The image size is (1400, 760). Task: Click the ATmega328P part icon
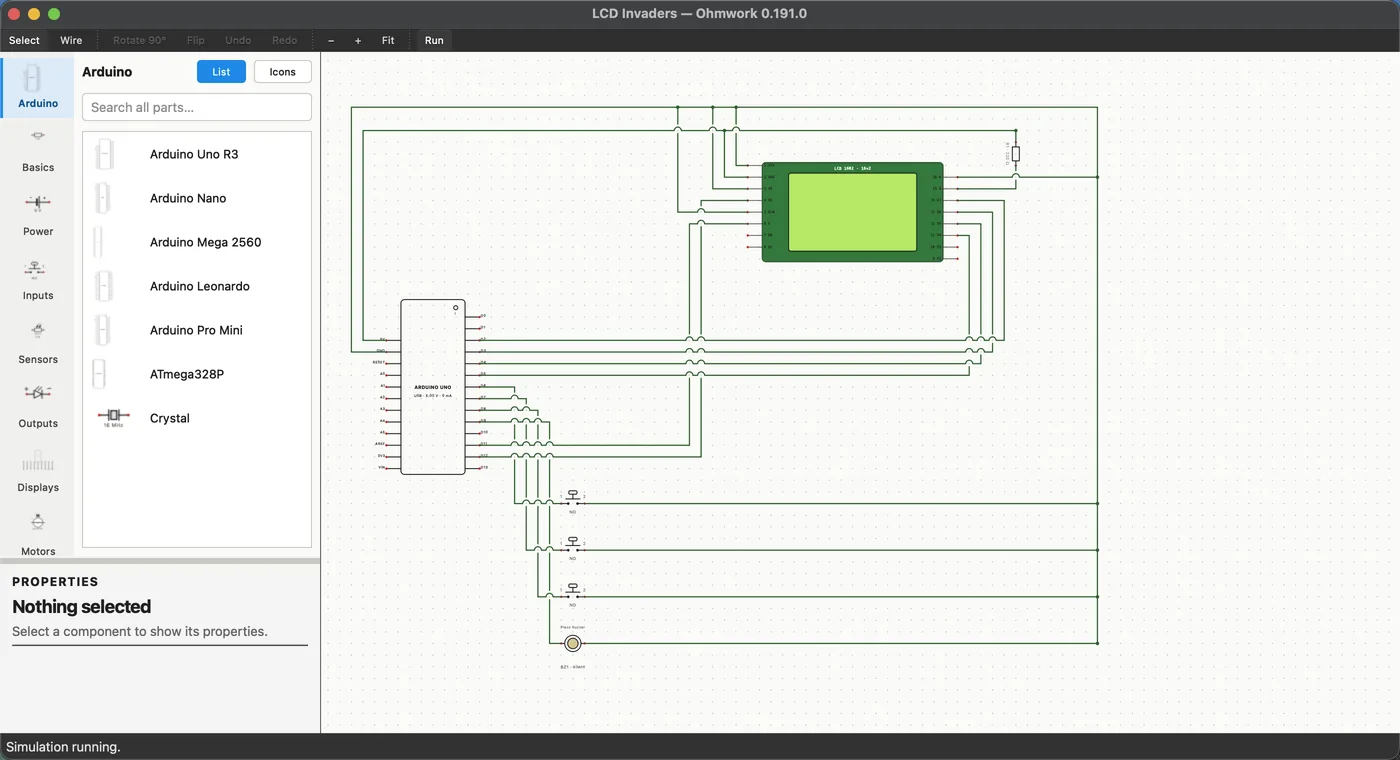click(x=99, y=374)
